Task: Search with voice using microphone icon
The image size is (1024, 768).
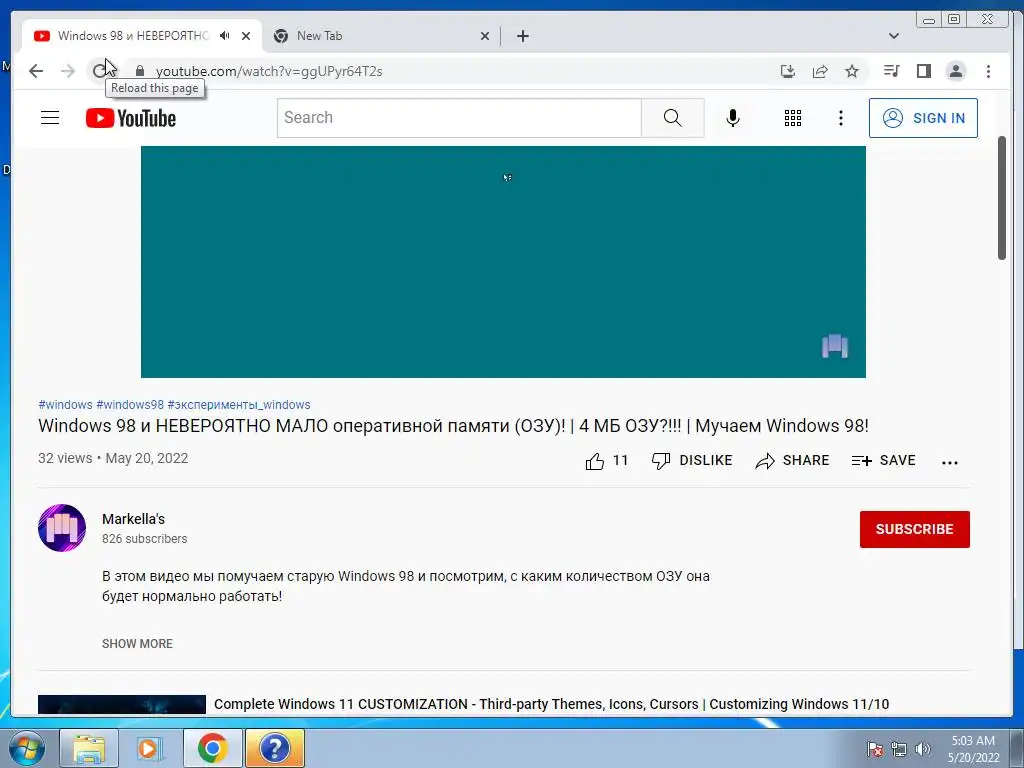Action: tap(733, 118)
